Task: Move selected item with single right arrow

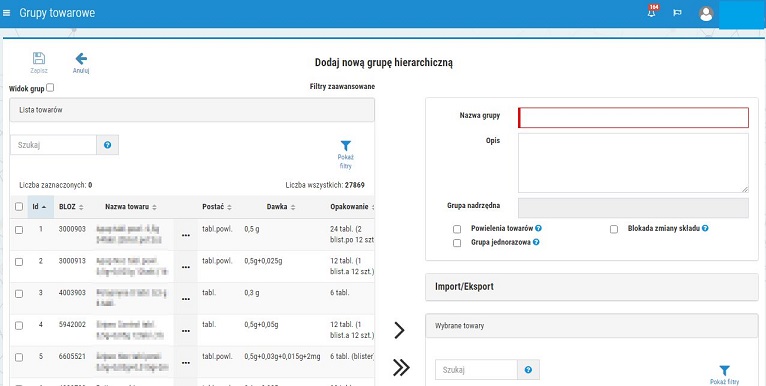Action: click(400, 331)
